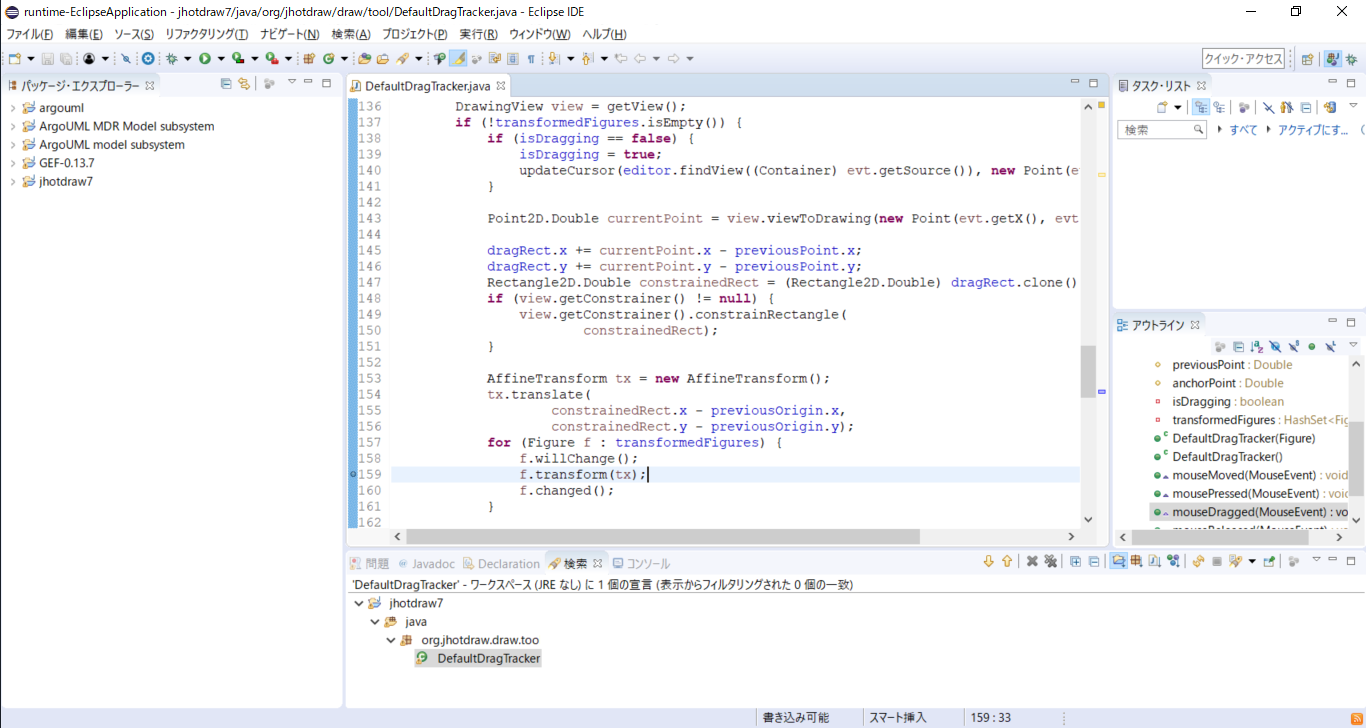Select isDragging : boolean in Outline
This screenshot has width=1366, height=728.
1228,401
